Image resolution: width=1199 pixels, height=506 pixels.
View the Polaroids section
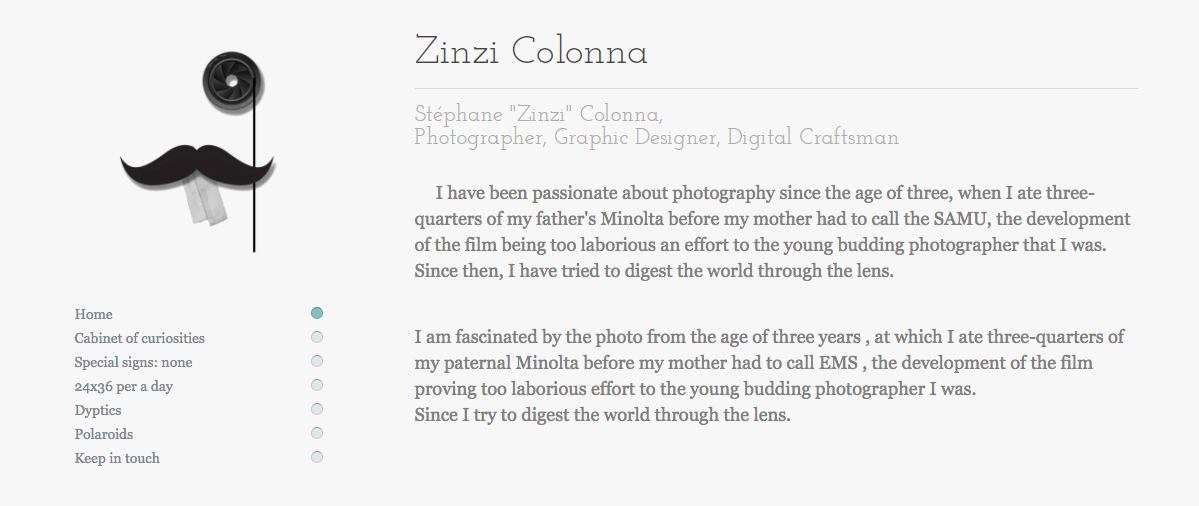[104, 434]
